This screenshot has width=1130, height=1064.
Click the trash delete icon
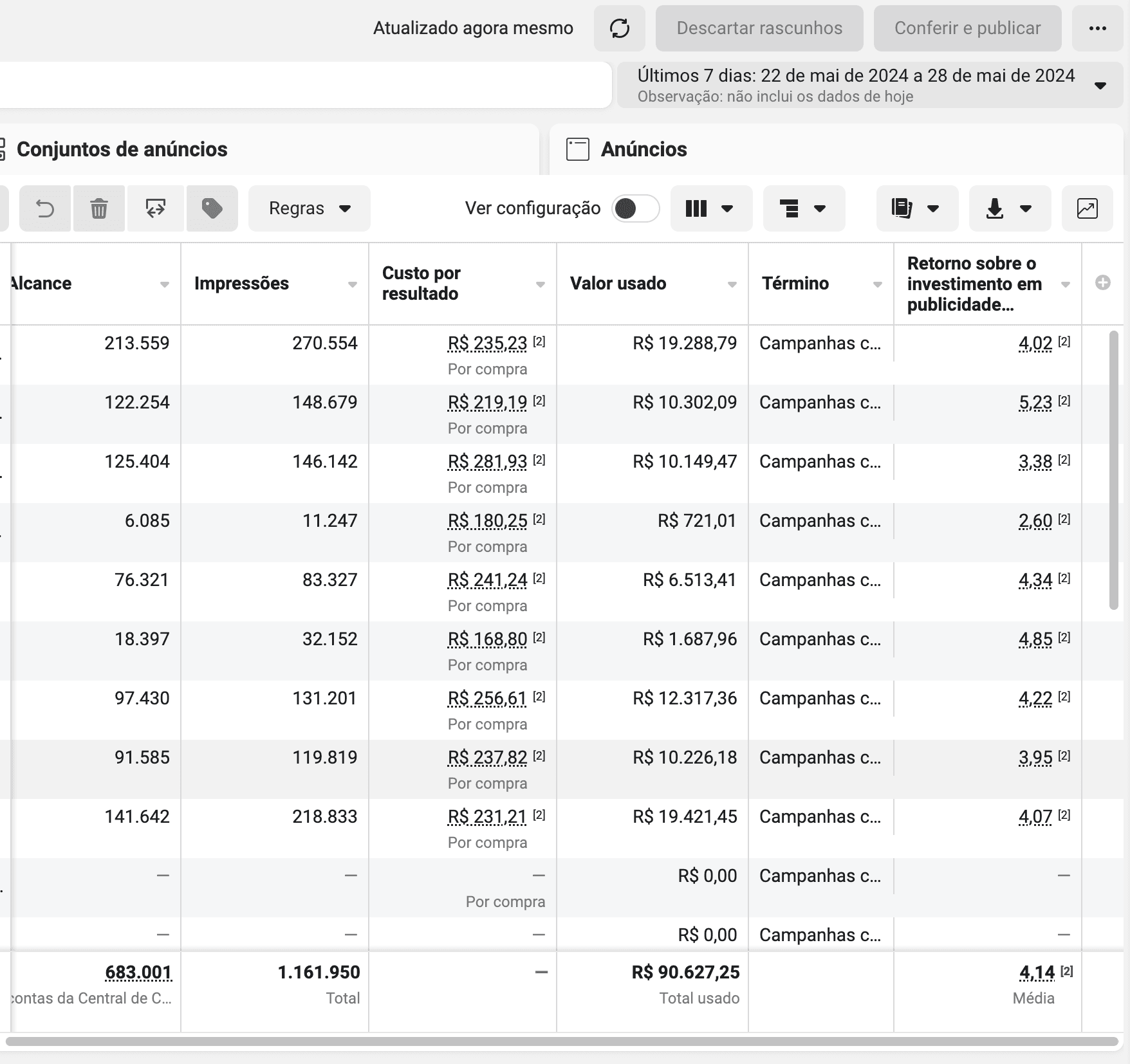click(99, 208)
